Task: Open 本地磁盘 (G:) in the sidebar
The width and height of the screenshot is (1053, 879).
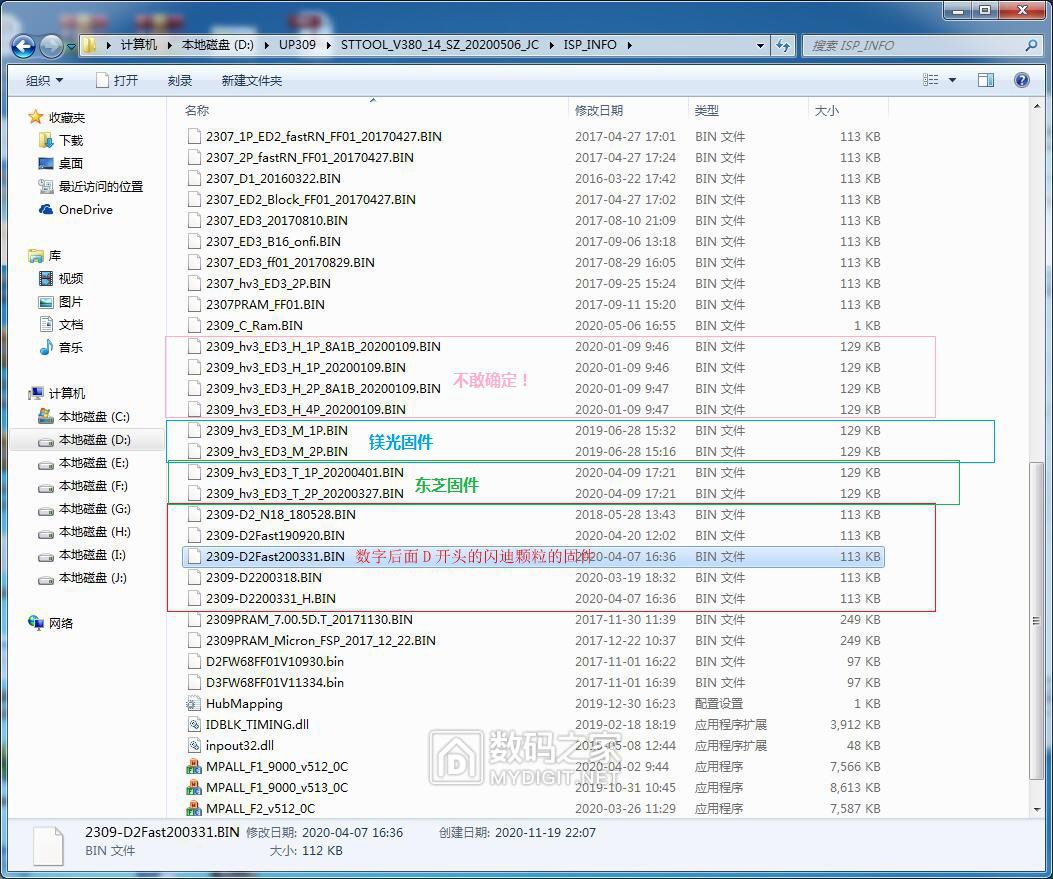Action: pyautogui.click(x=94, y=509)
